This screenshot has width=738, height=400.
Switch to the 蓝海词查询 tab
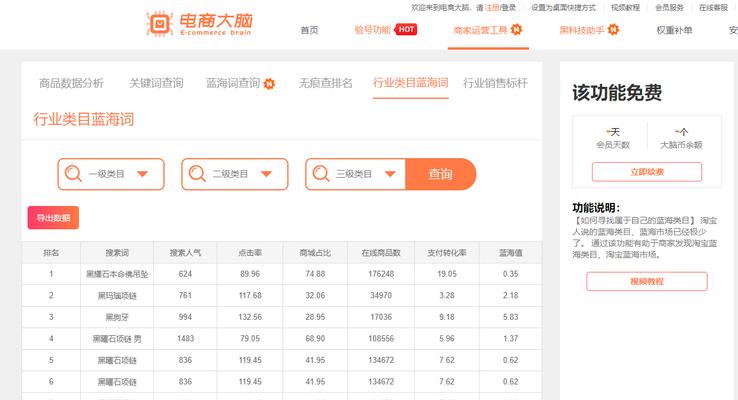click(x=233, y=83)
